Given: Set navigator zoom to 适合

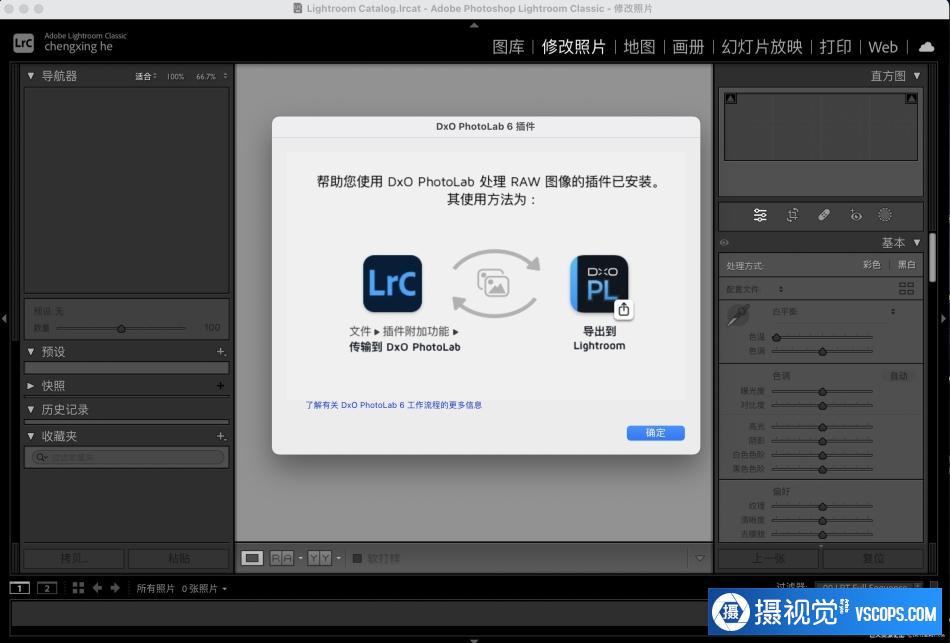Looking at the screenshot, I should 143,76.
